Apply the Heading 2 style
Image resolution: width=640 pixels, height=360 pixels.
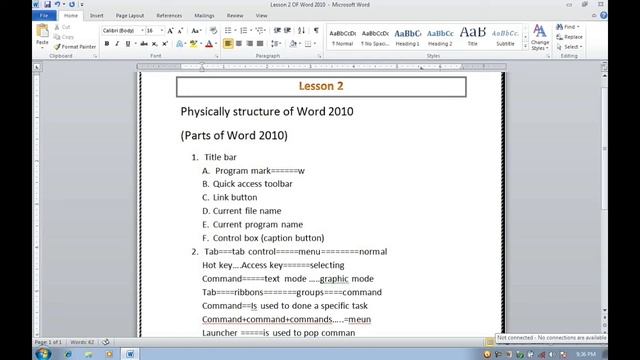[440, 37]
